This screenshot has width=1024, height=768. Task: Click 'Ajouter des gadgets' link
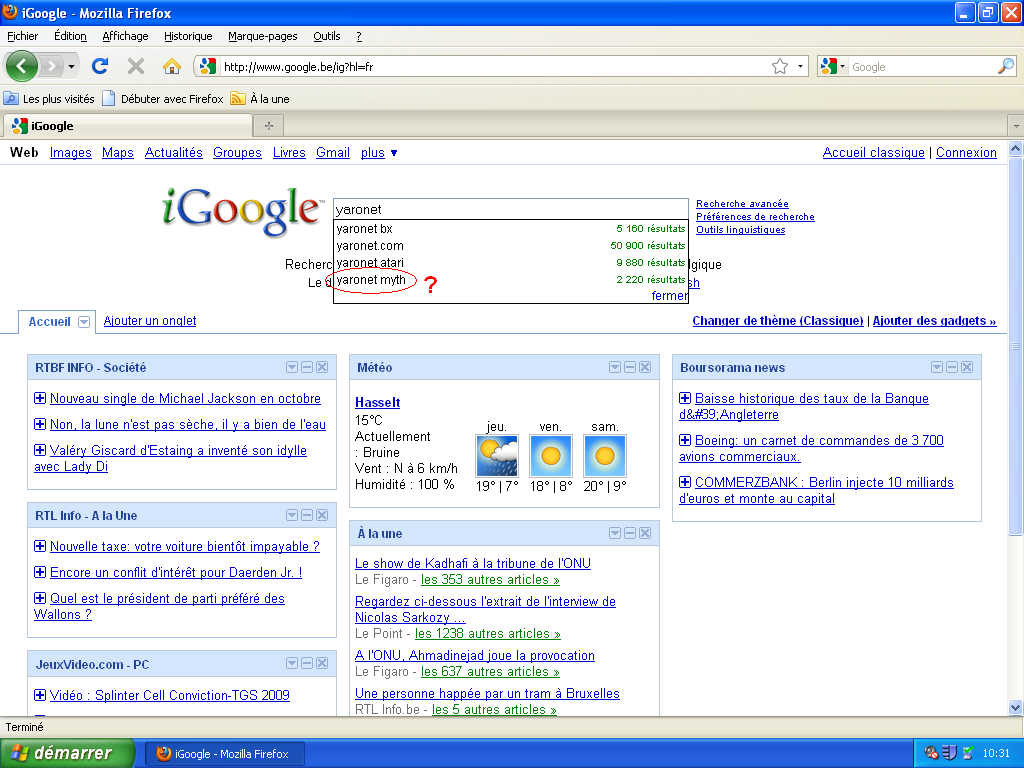click(934, 321)
